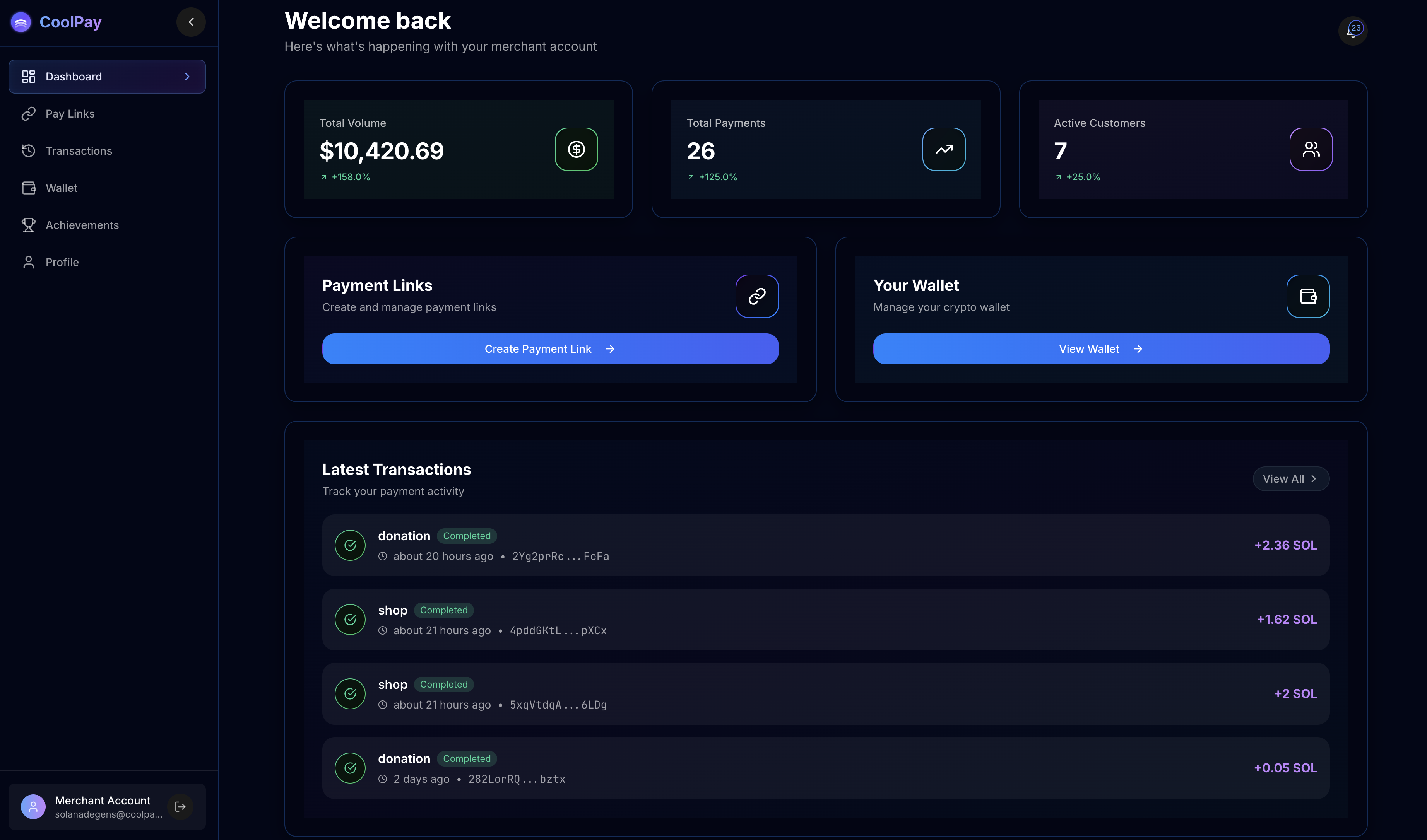Click the clock icon beside '2 days ago'
The width and height of the screenshot is (1427, 840).
(383, 779)
